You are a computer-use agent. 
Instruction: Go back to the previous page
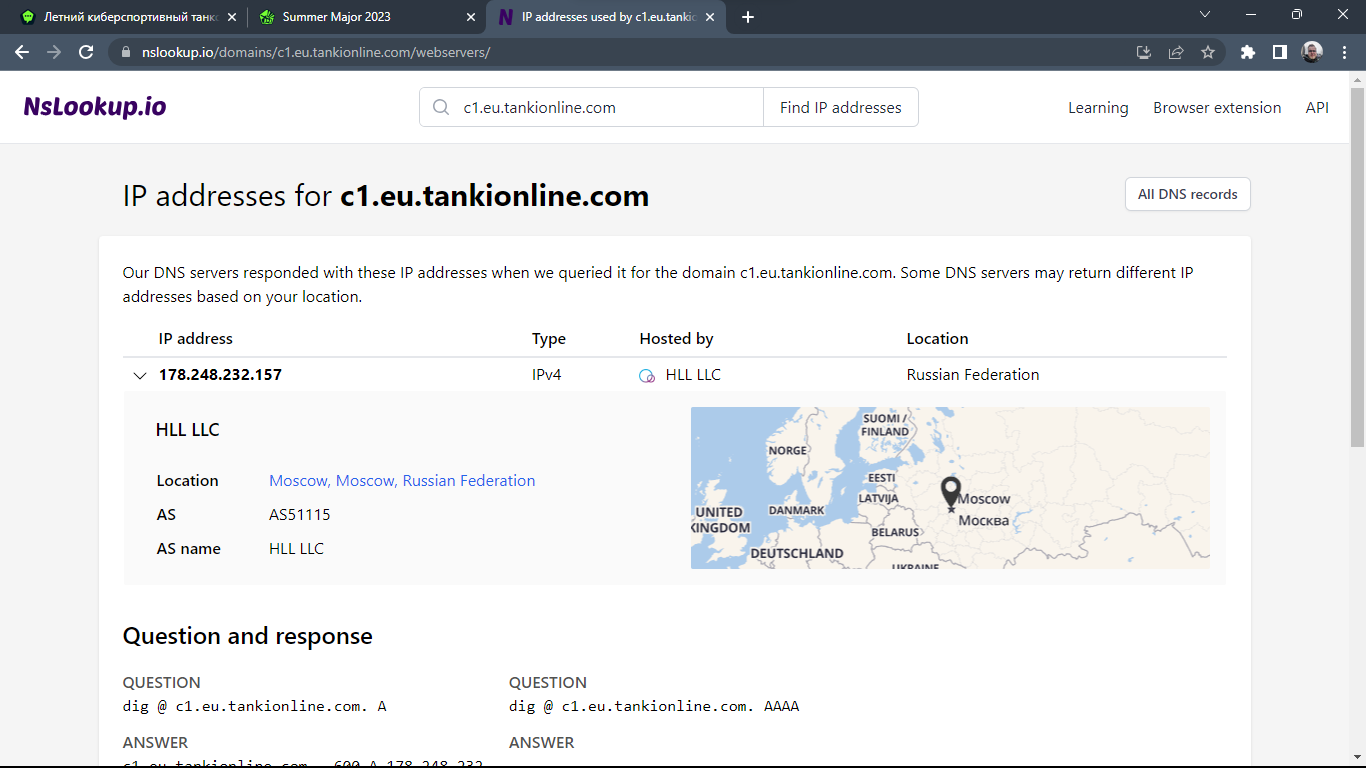point(22,52)
